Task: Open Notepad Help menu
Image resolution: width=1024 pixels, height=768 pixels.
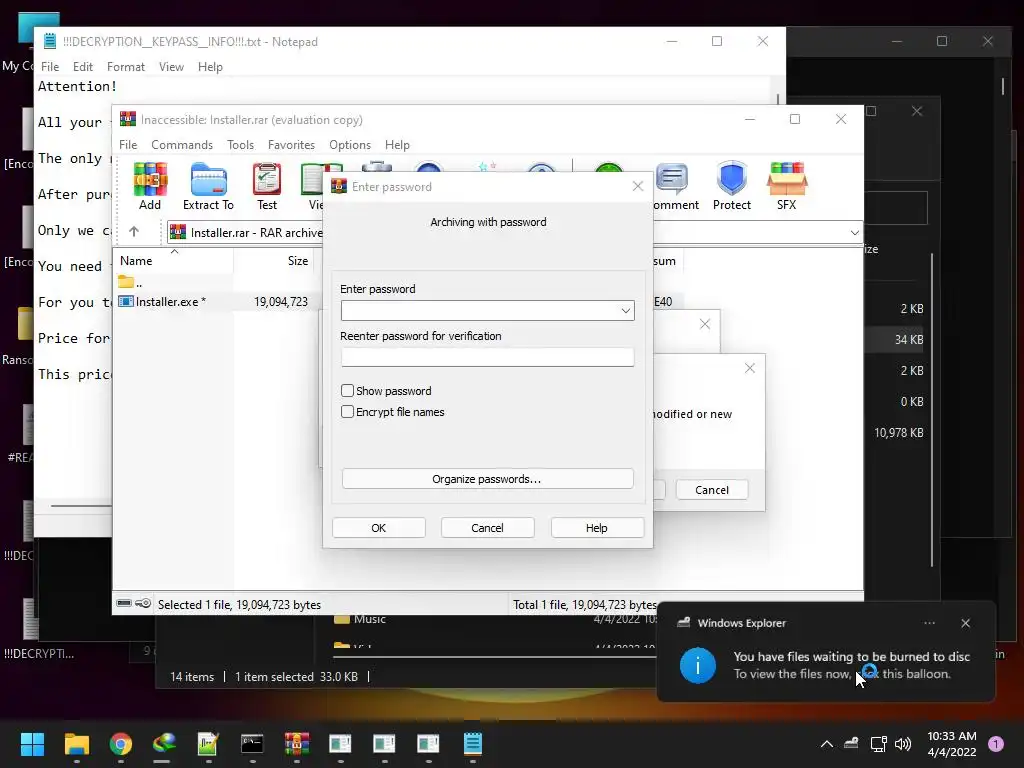Action: (x=210, y=67)
